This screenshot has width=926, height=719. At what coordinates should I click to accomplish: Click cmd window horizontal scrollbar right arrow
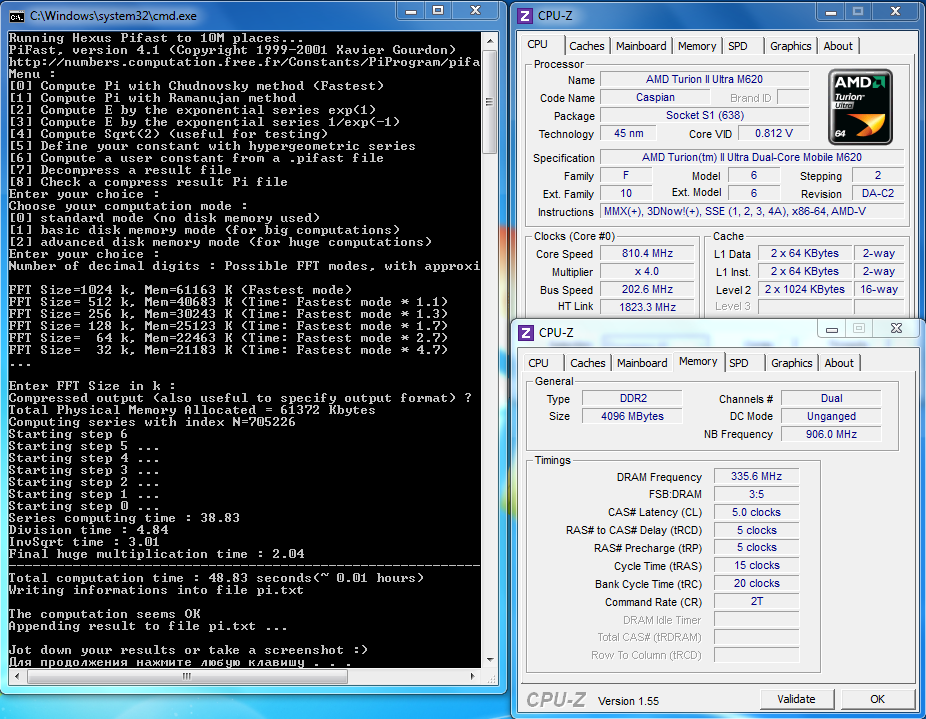[x=472, y=676]
